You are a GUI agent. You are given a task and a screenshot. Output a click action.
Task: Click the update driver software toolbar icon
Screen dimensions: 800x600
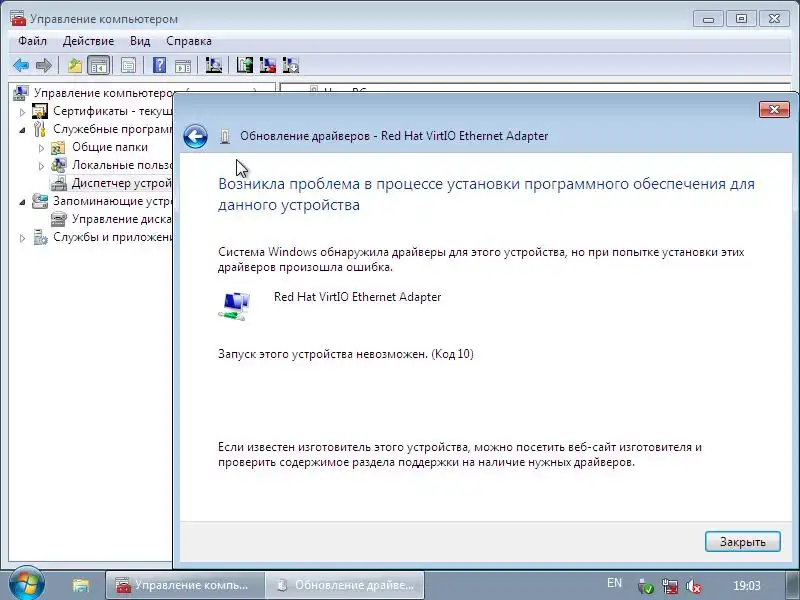click(x=244, y=65)
